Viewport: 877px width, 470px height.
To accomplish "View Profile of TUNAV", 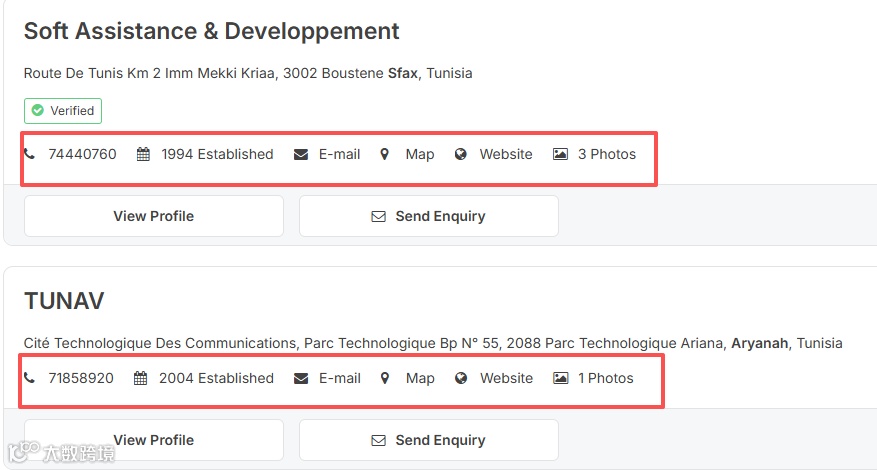I will coord(154,440).
